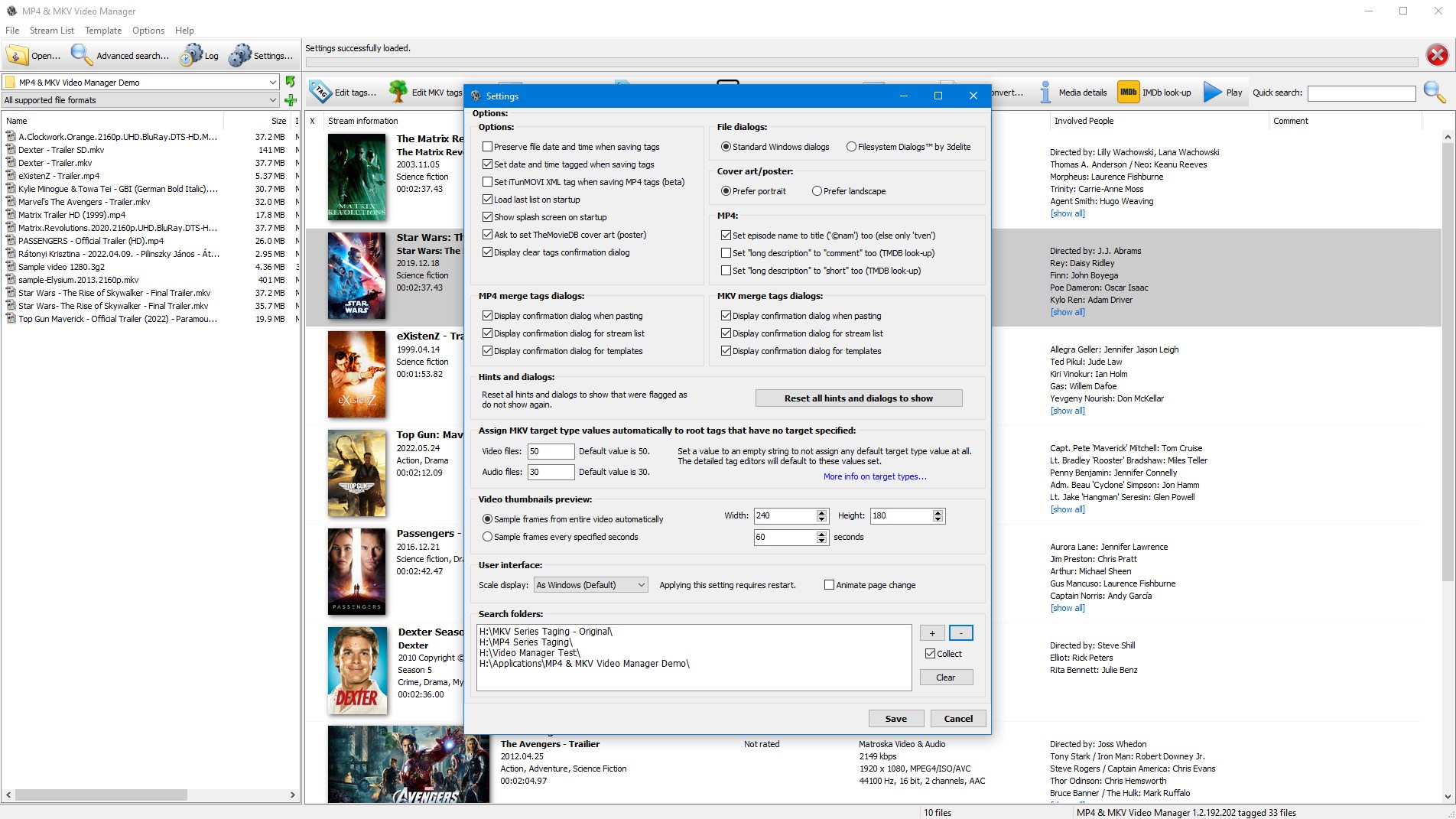Open More info on target types link

pyautogui.click(x=875, y=476)
